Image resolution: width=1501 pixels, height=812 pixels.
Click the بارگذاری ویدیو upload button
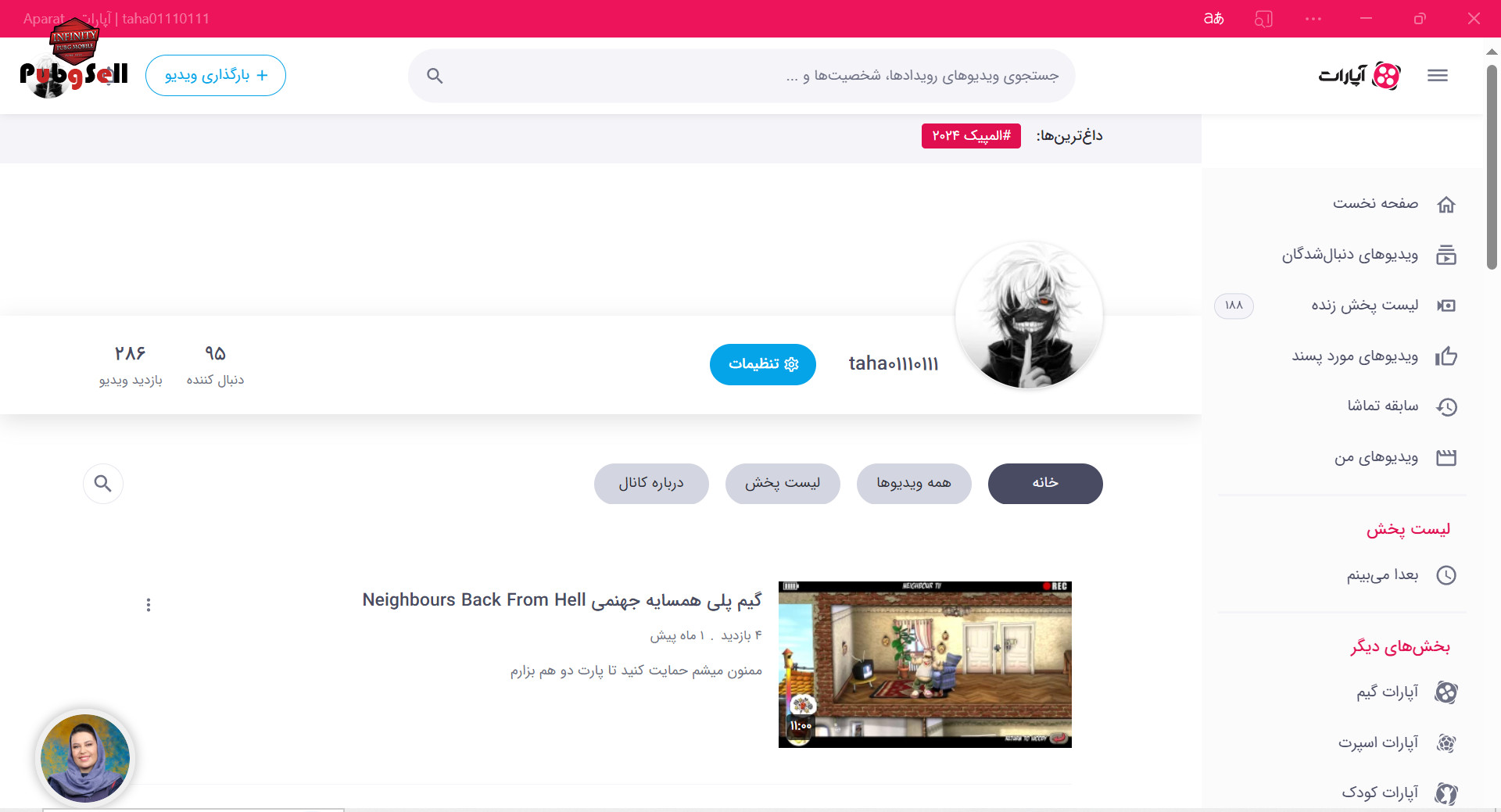pos(216,76)
